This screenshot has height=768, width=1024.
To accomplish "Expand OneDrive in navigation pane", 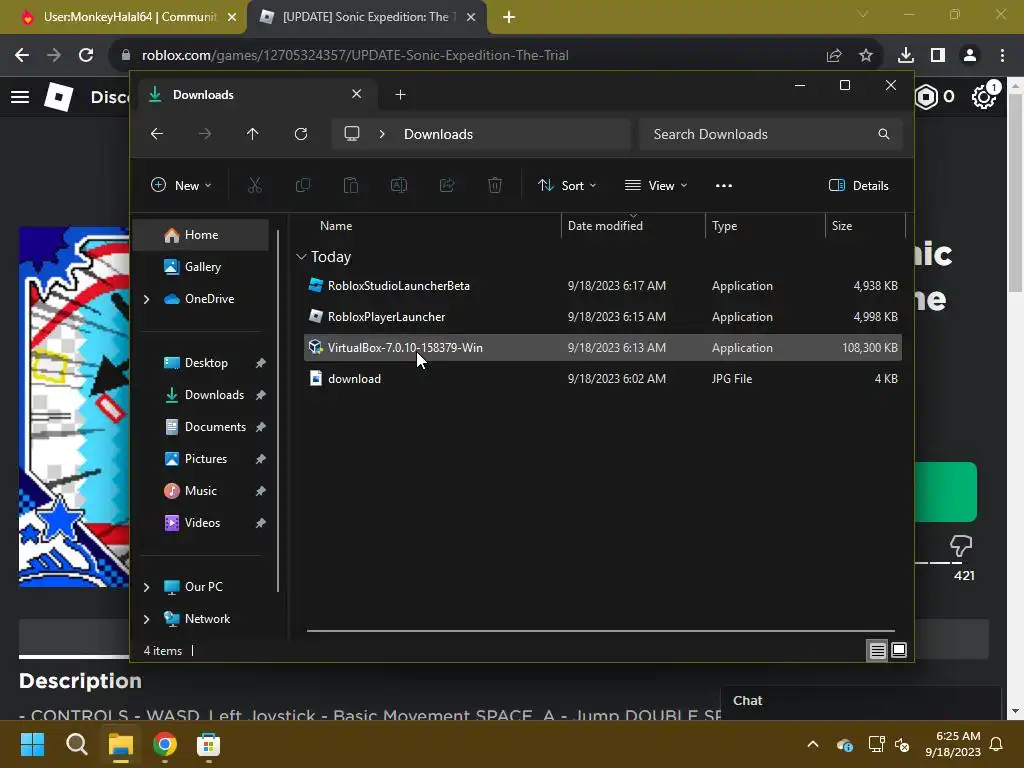I will [x=146, y=299].
